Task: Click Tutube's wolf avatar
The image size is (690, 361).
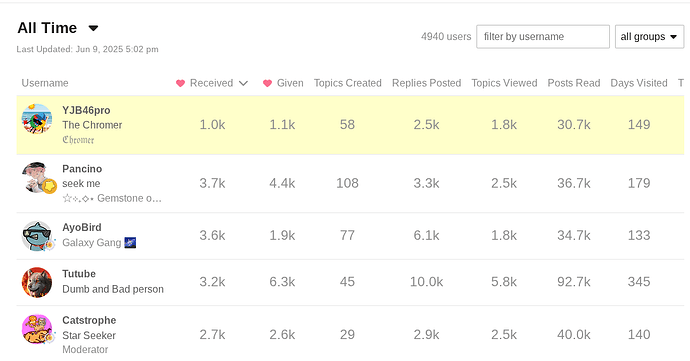Action: point(37,282)
